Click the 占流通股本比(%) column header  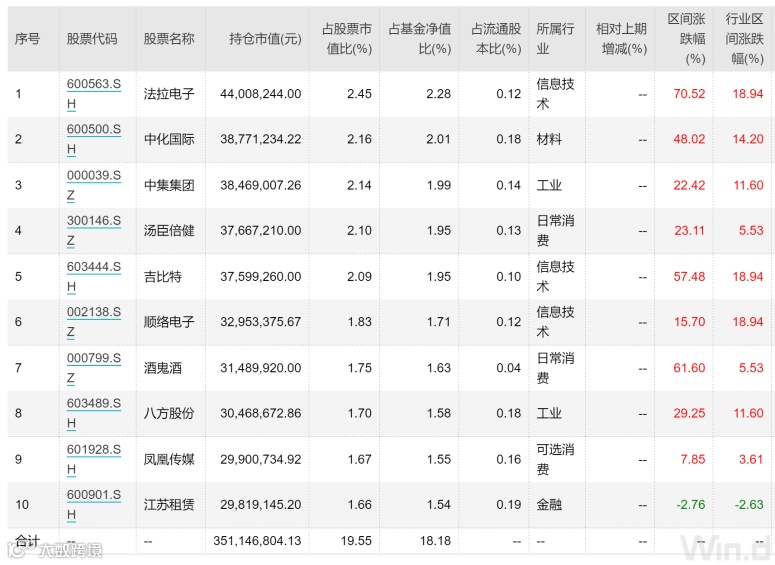(x=496, y=39)
